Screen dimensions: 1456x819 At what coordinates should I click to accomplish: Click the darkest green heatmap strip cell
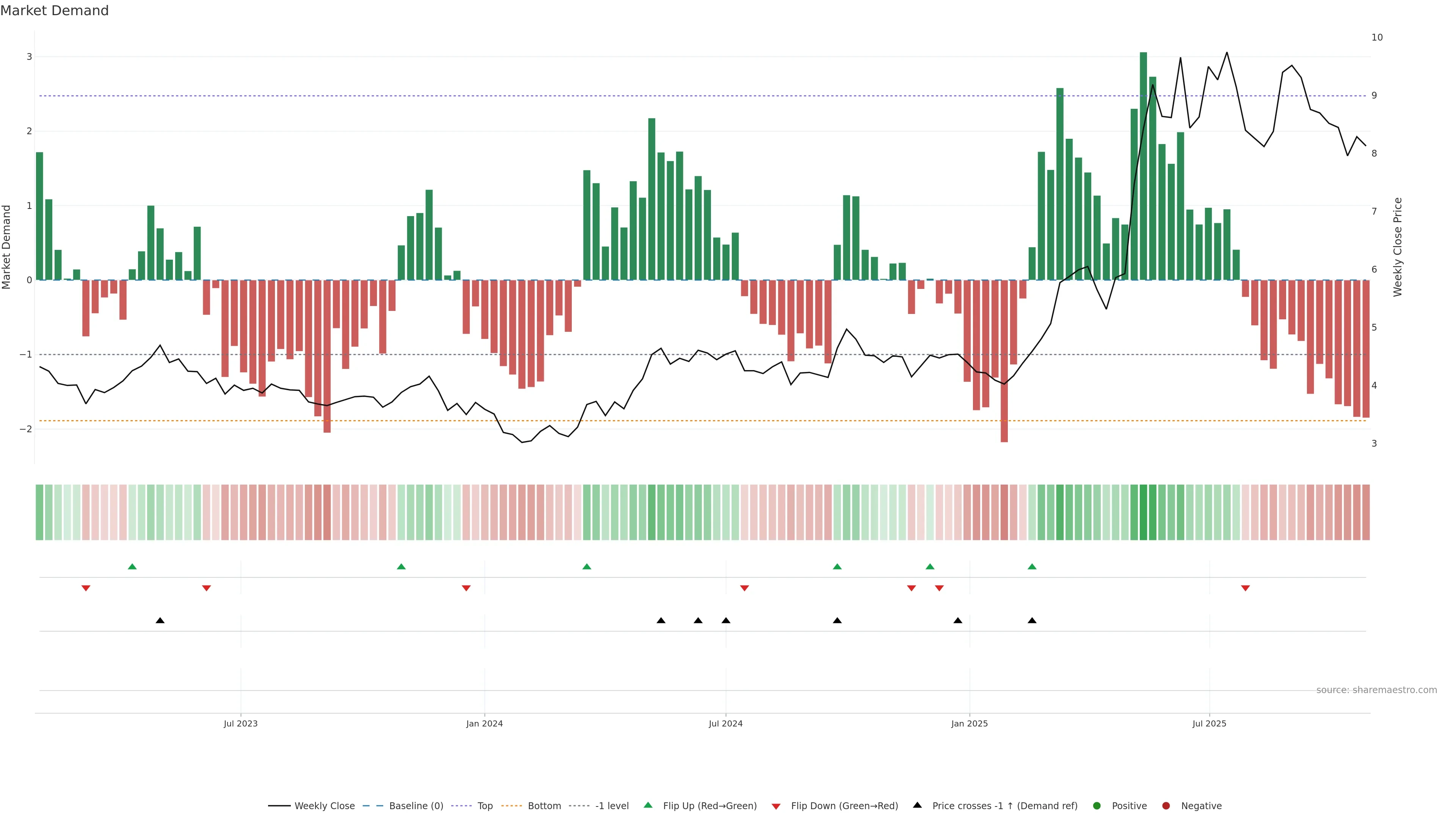1144,512
